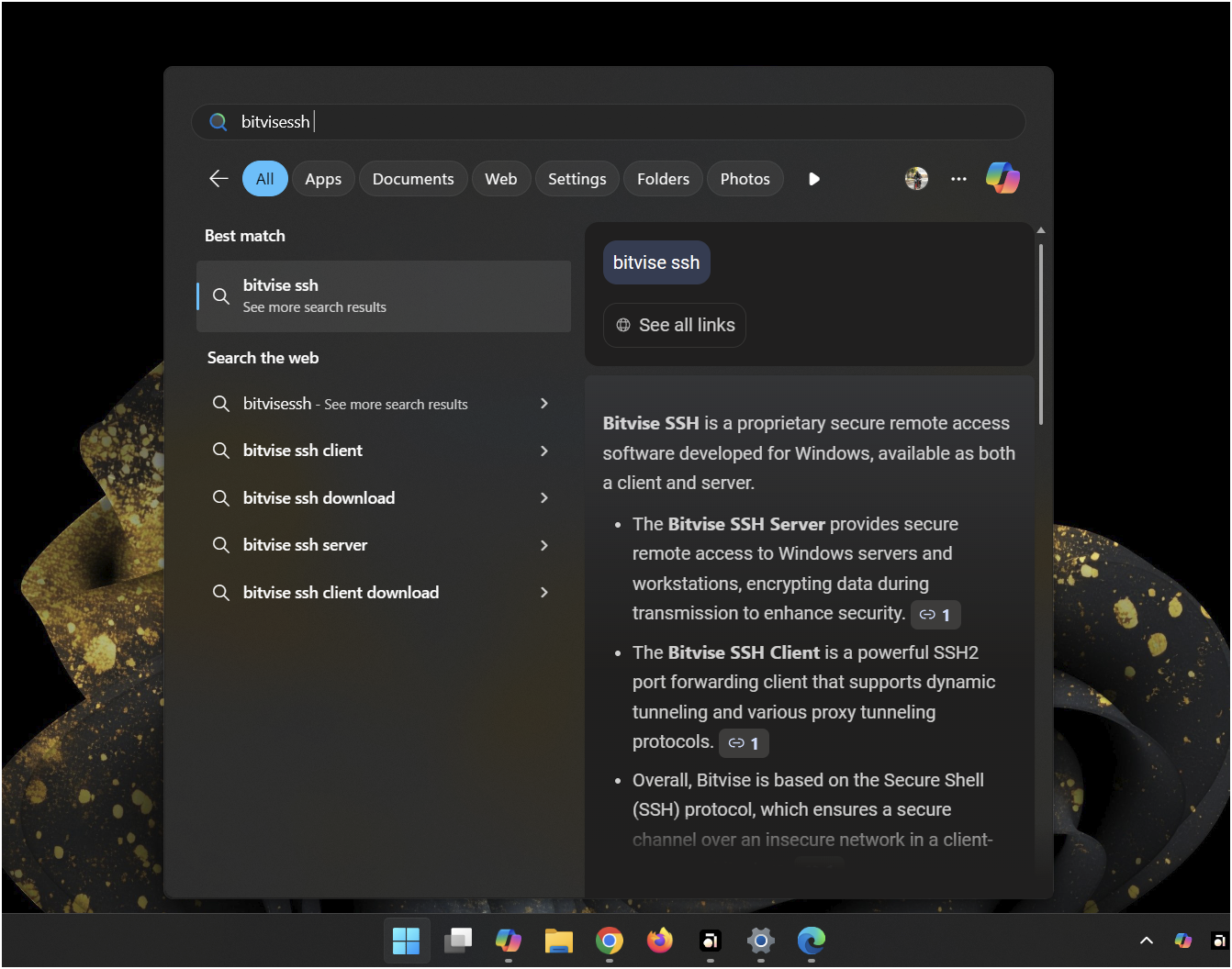Select bitvisessh See more search results
This screenshot has width=1232, height=969.
click(384, 404)
